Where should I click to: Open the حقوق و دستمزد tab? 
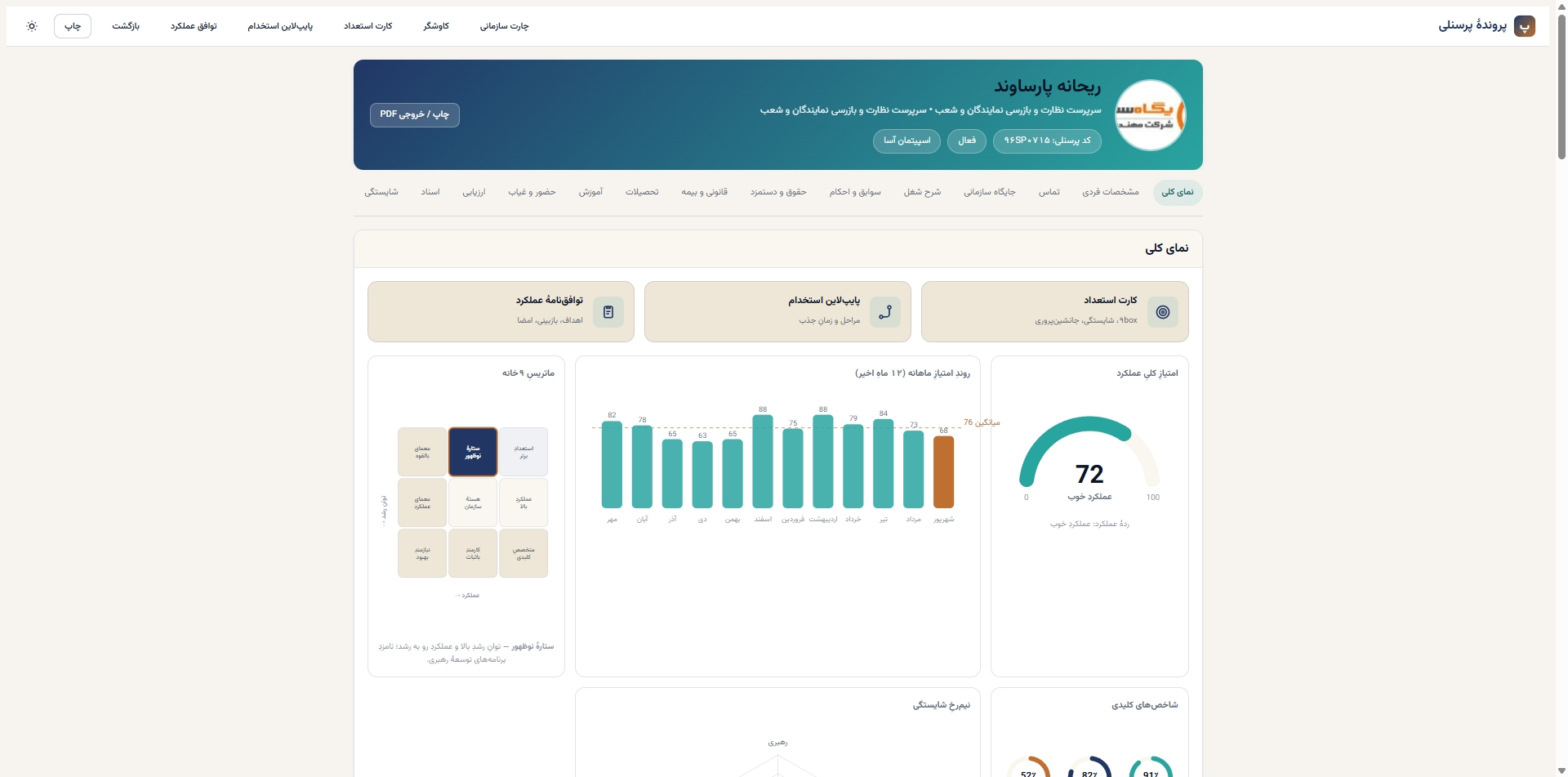pyautogui.click(x=778, y=192)
